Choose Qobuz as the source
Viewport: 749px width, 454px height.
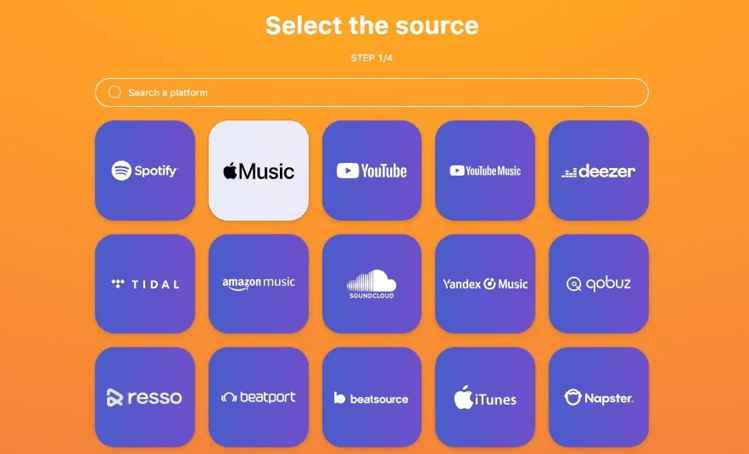coord(599,284)
